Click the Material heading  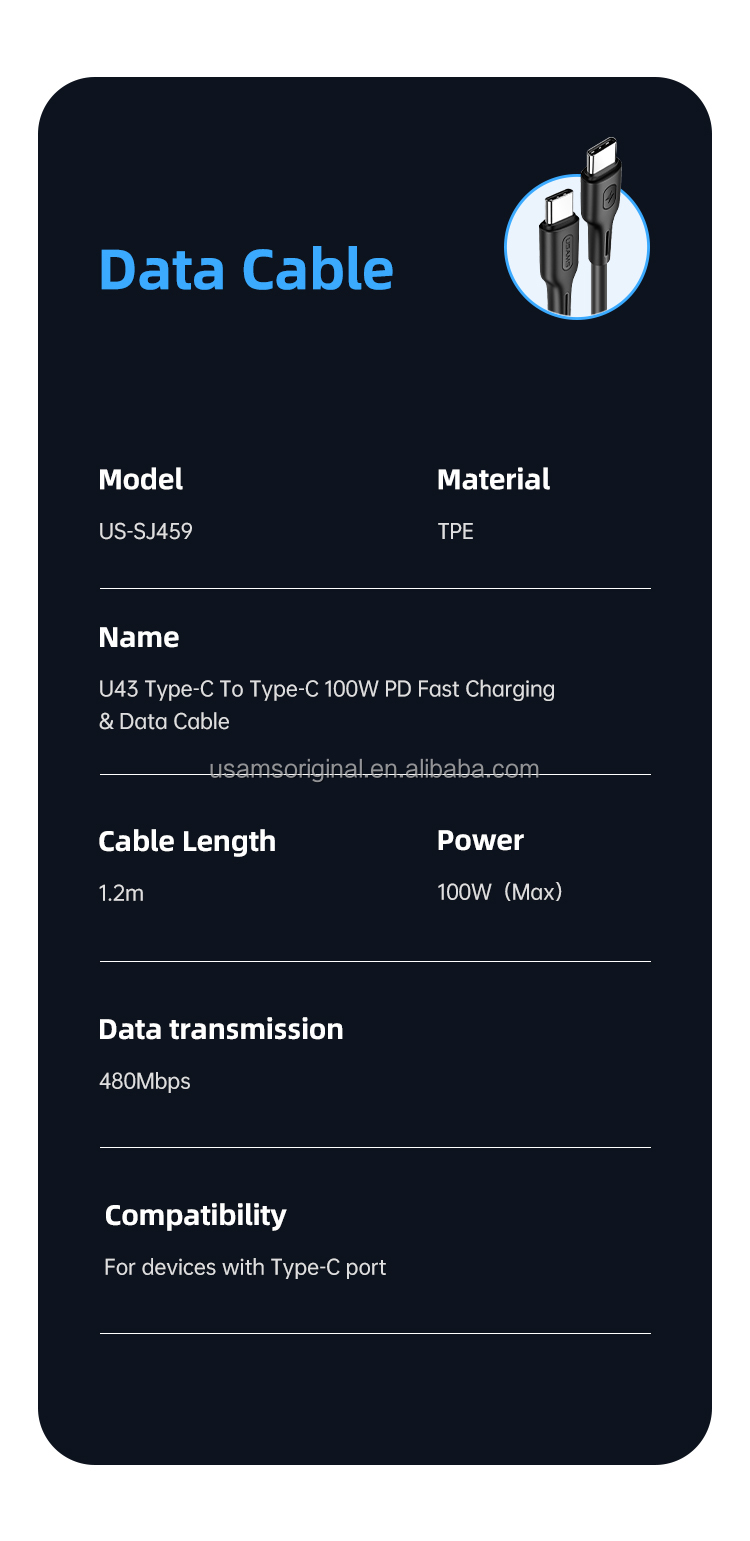(493, 480)
